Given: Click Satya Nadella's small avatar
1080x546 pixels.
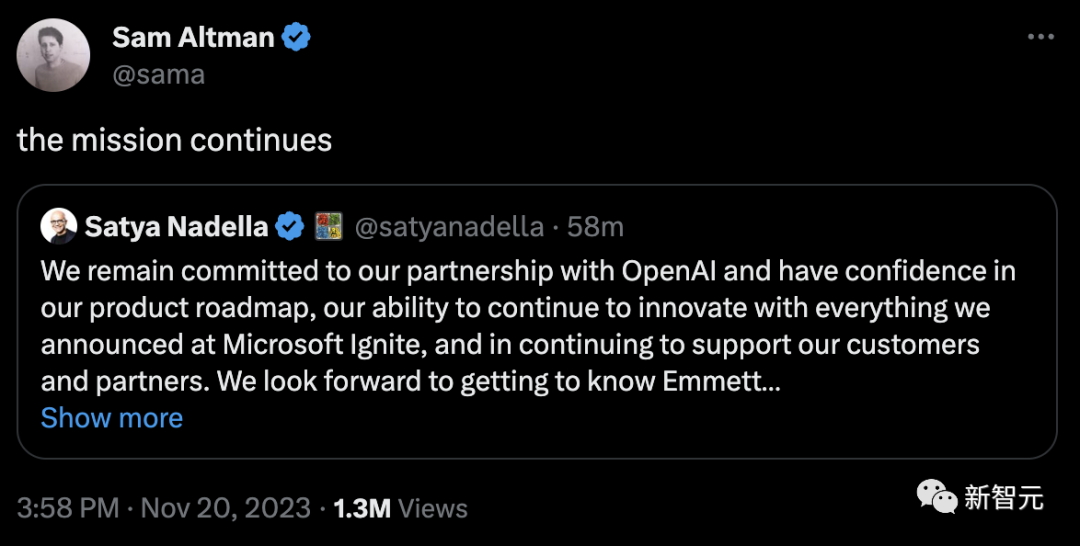Looking at the screenshot, I should [59, 227].
